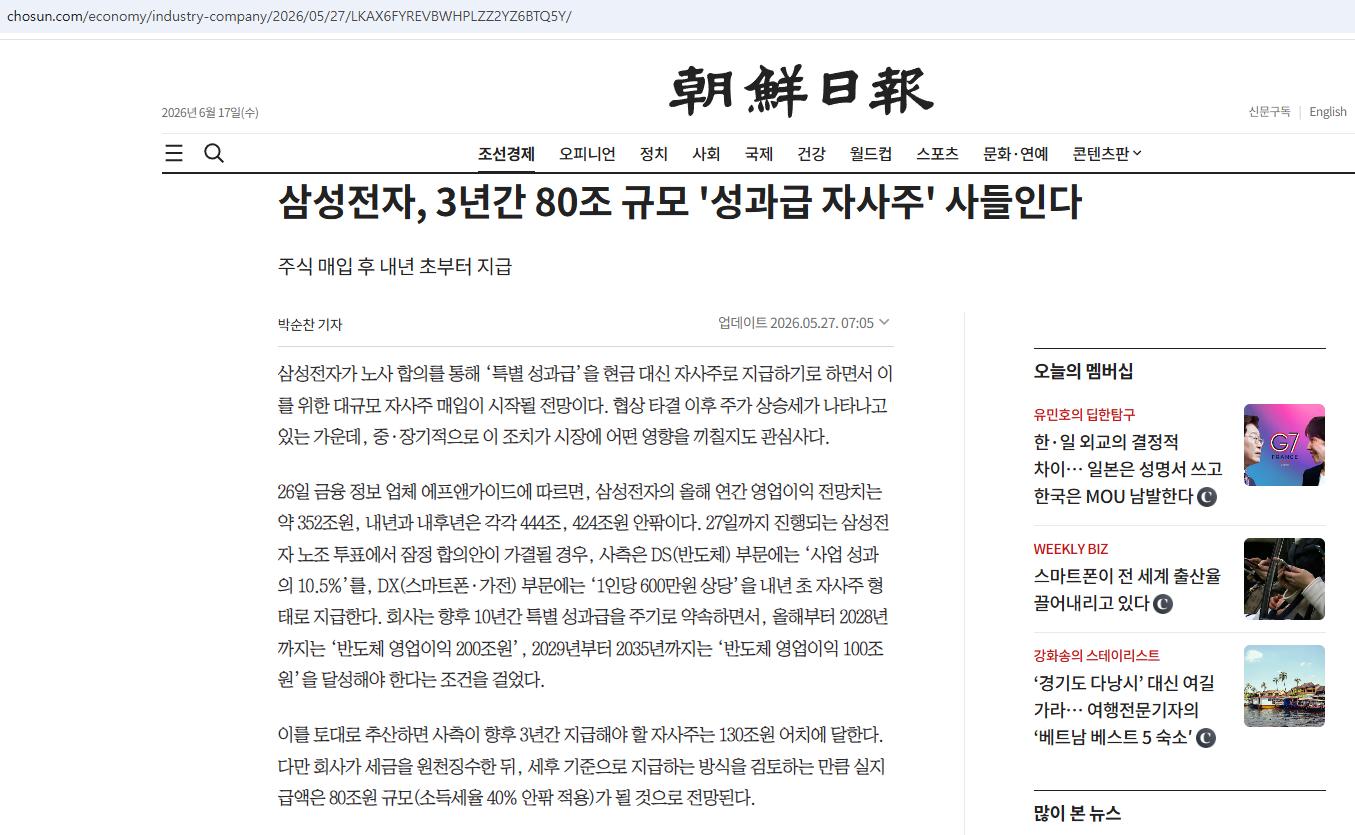Open reporter 박순찬 기자 byline

(310, 324)
